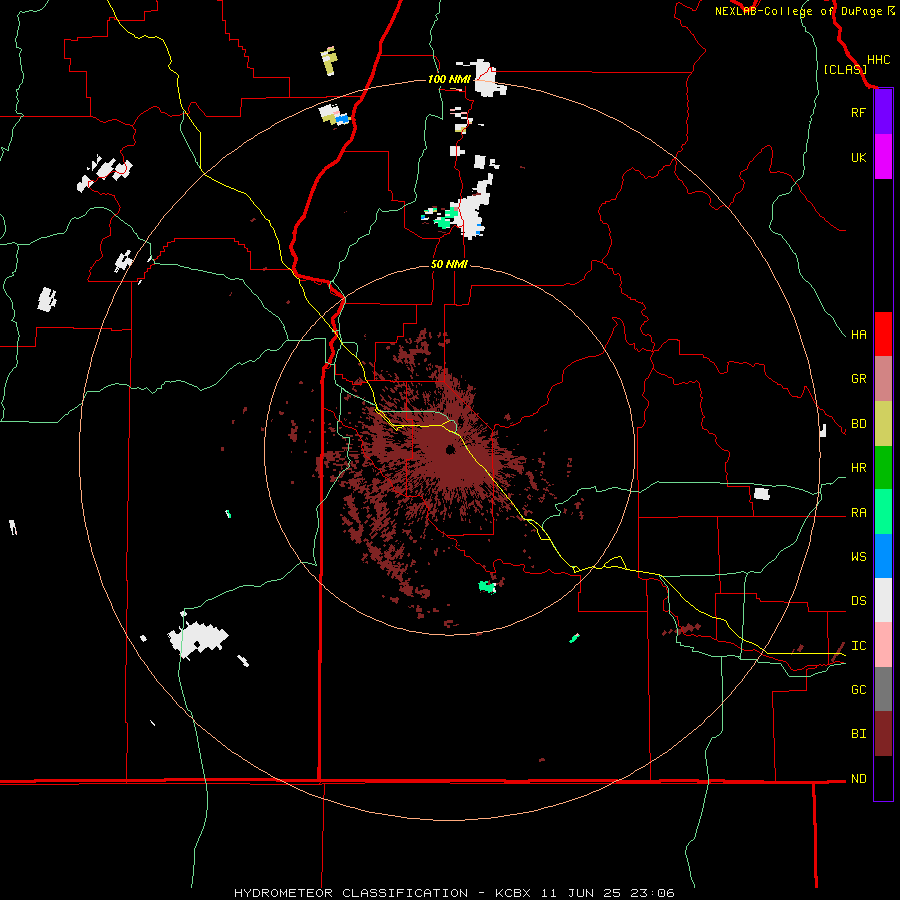Viewport: 900px width, 900px height.
Task: Click the purple RF legend color swatch
Action: pyautogui.click(x=883, y=112)
